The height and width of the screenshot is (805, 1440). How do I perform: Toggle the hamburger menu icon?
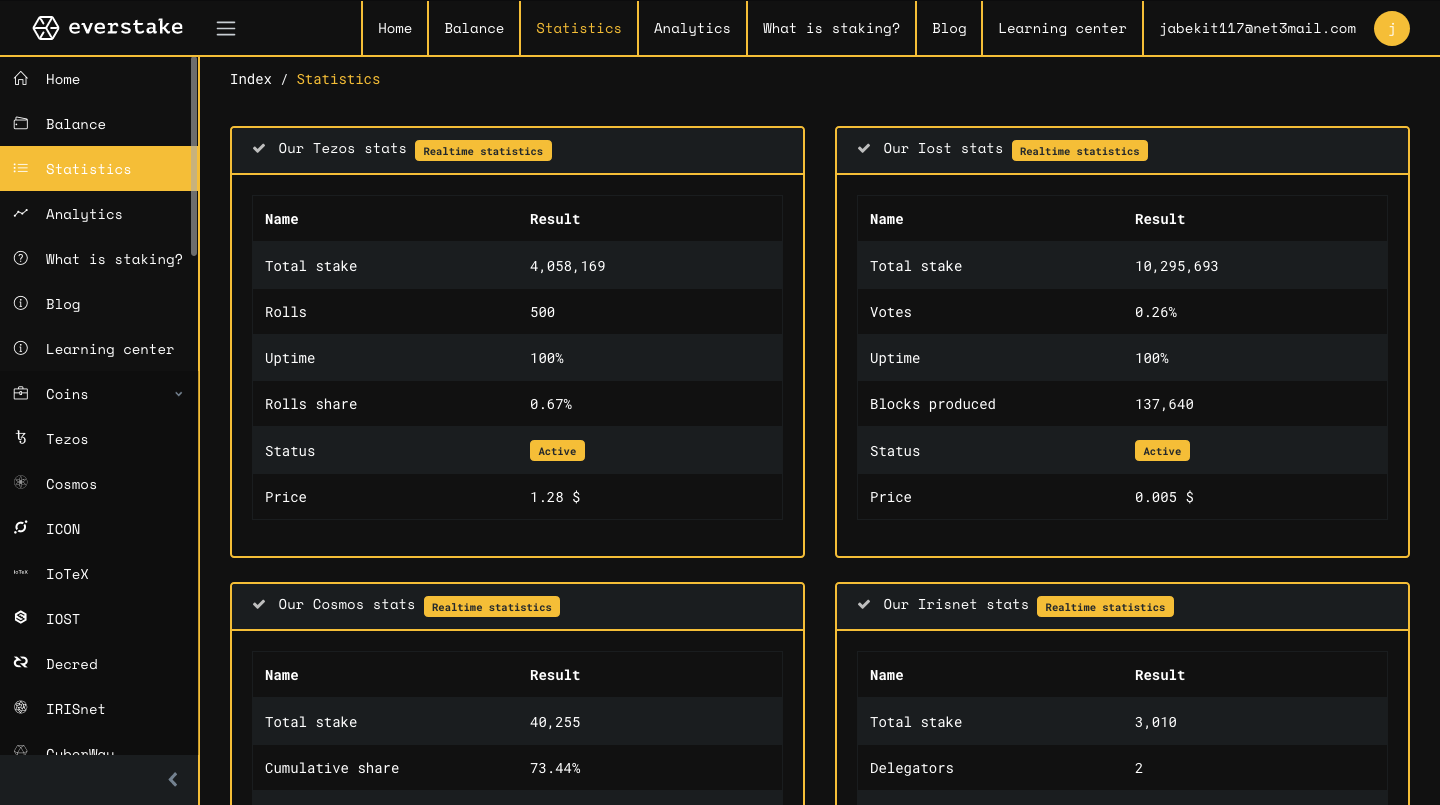pos(226,28)
